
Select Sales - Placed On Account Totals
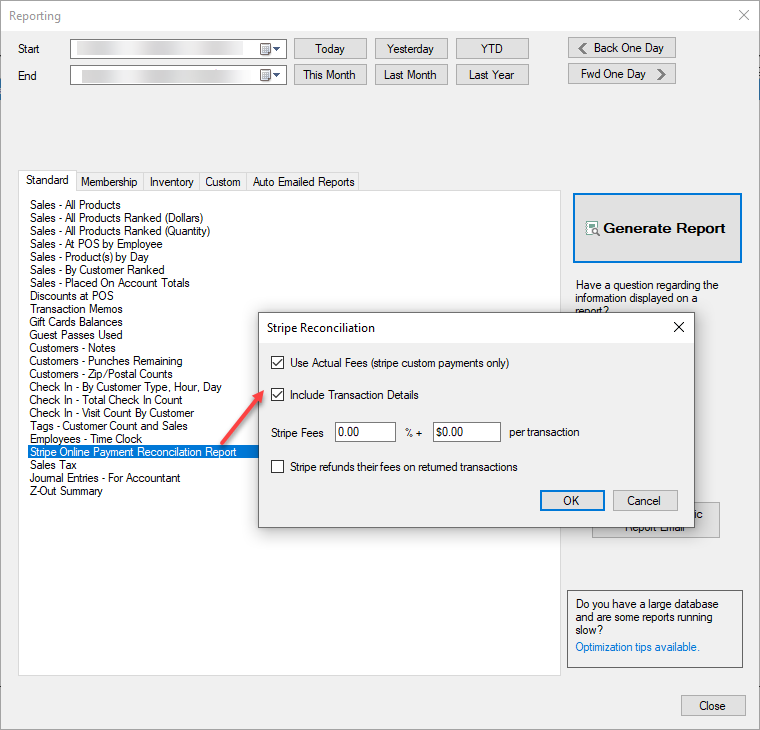[x=110, y=283]
